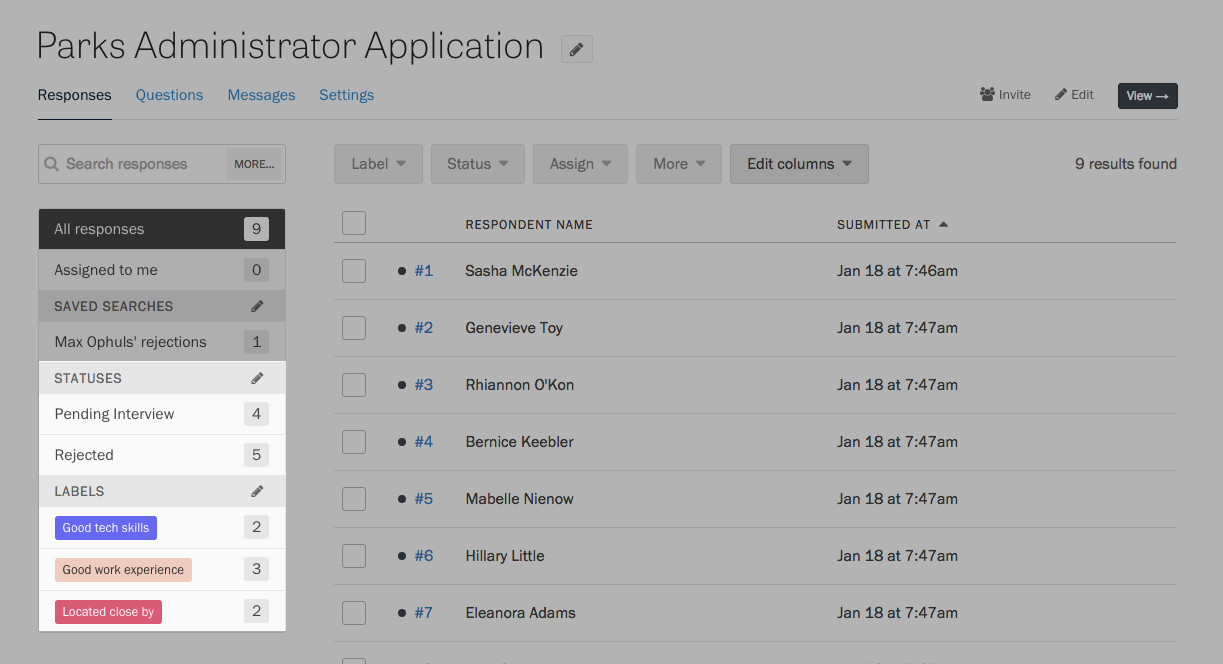Image resolution: width=1223 pixels, height=664 pixels.
Task: Open the Edit columns dropdown
Action: [799, 164]
